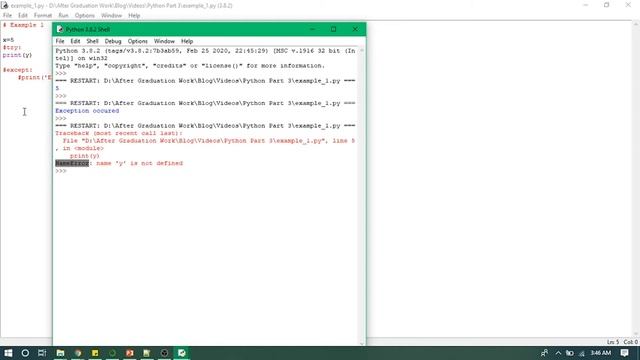
Task: Open the Window menu in the Python Shell window
Action: point(164,41)
